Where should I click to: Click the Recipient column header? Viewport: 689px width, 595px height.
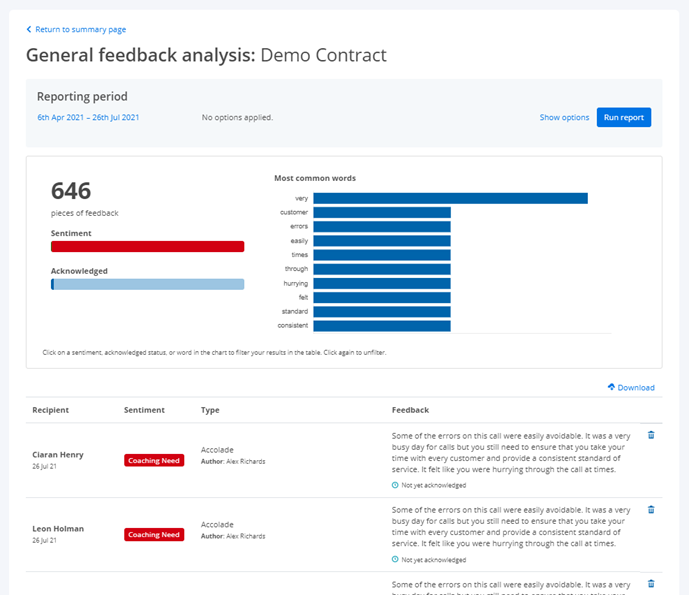coord(51,410)
